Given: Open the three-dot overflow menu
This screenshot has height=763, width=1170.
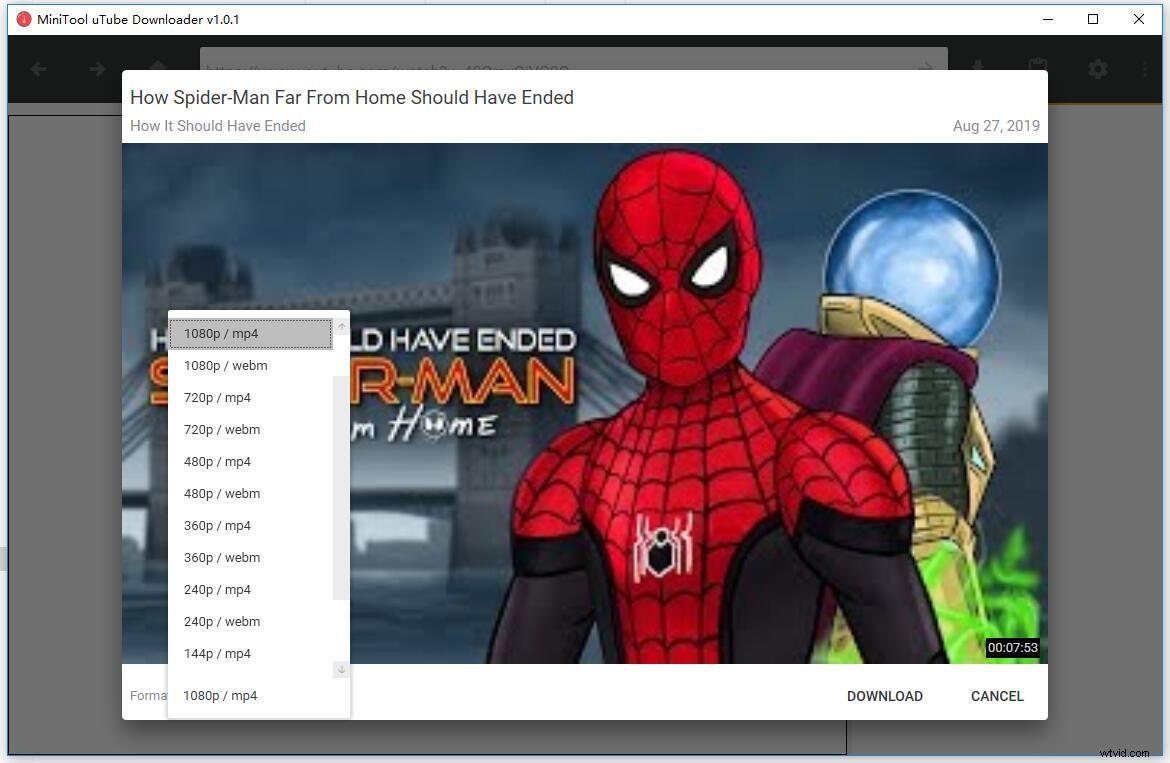Looking at the screenshot, I should (x=1144, y=69).
